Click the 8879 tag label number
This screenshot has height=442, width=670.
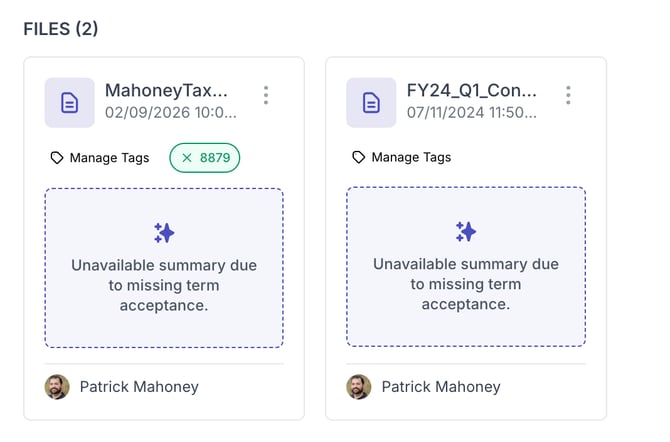(214, 157)
